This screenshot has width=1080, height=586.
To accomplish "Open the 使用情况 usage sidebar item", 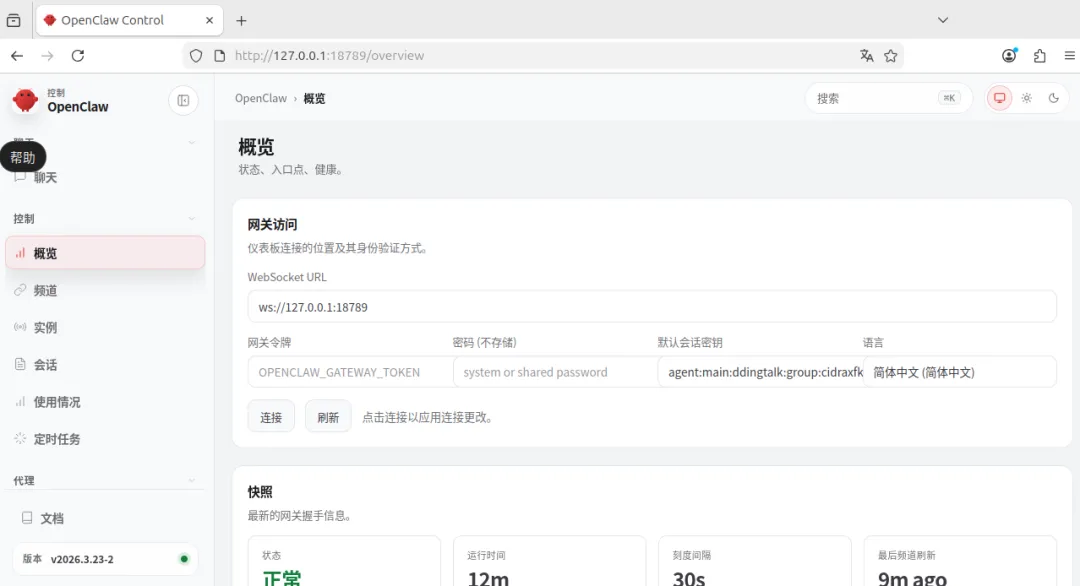I will click(x=105, y=402).
